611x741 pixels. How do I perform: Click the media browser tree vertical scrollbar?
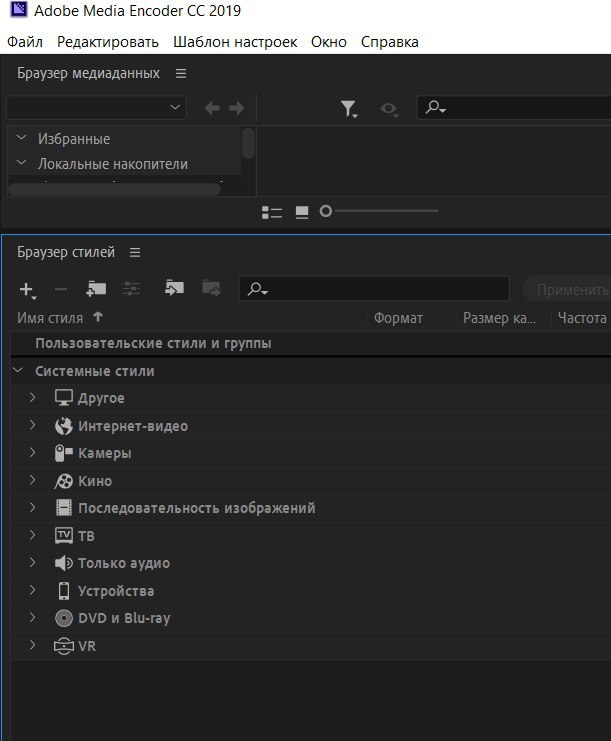[248, 144]
